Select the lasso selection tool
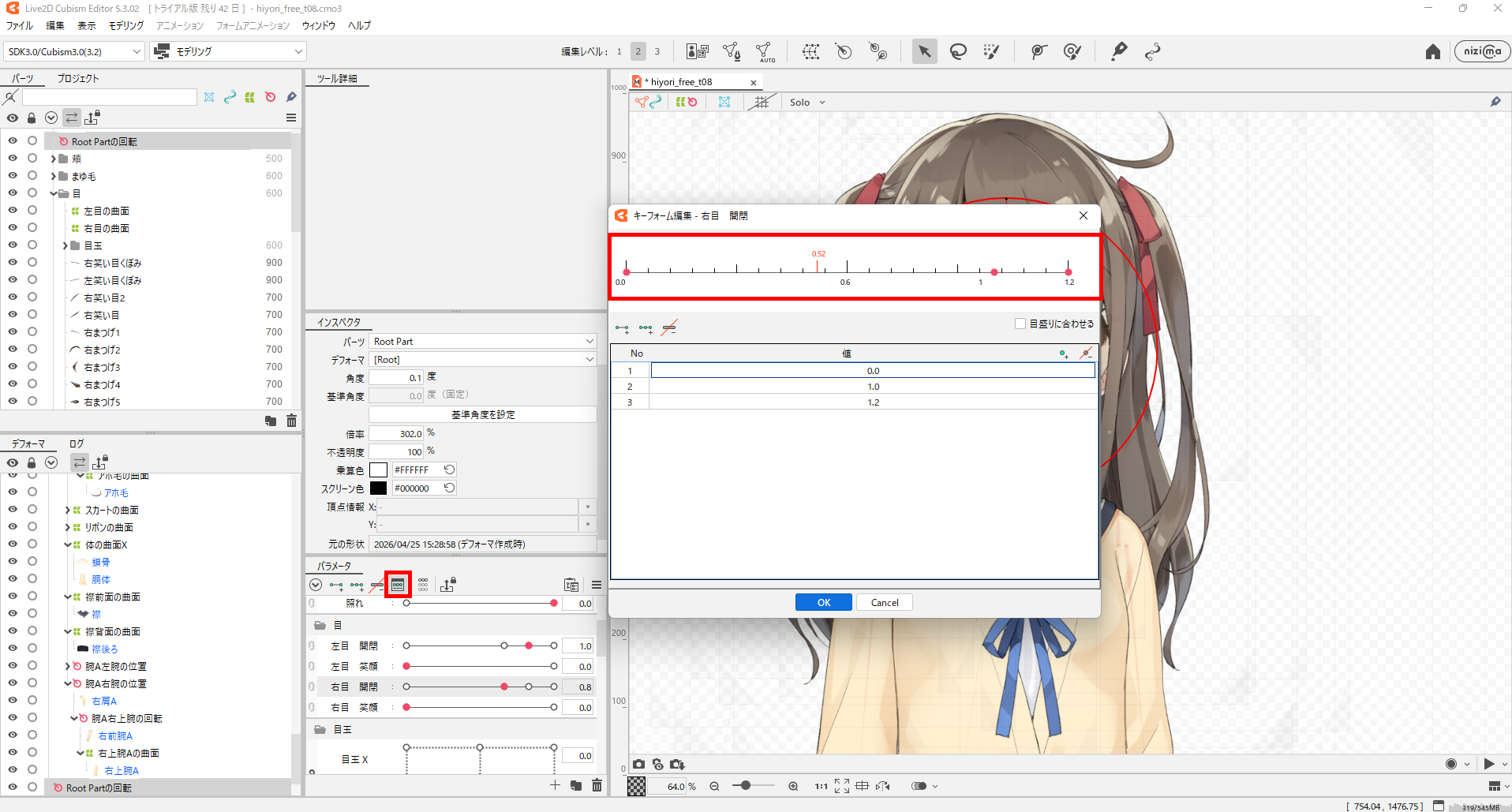This screenshot has height=812, width=1512. [958, 52]
